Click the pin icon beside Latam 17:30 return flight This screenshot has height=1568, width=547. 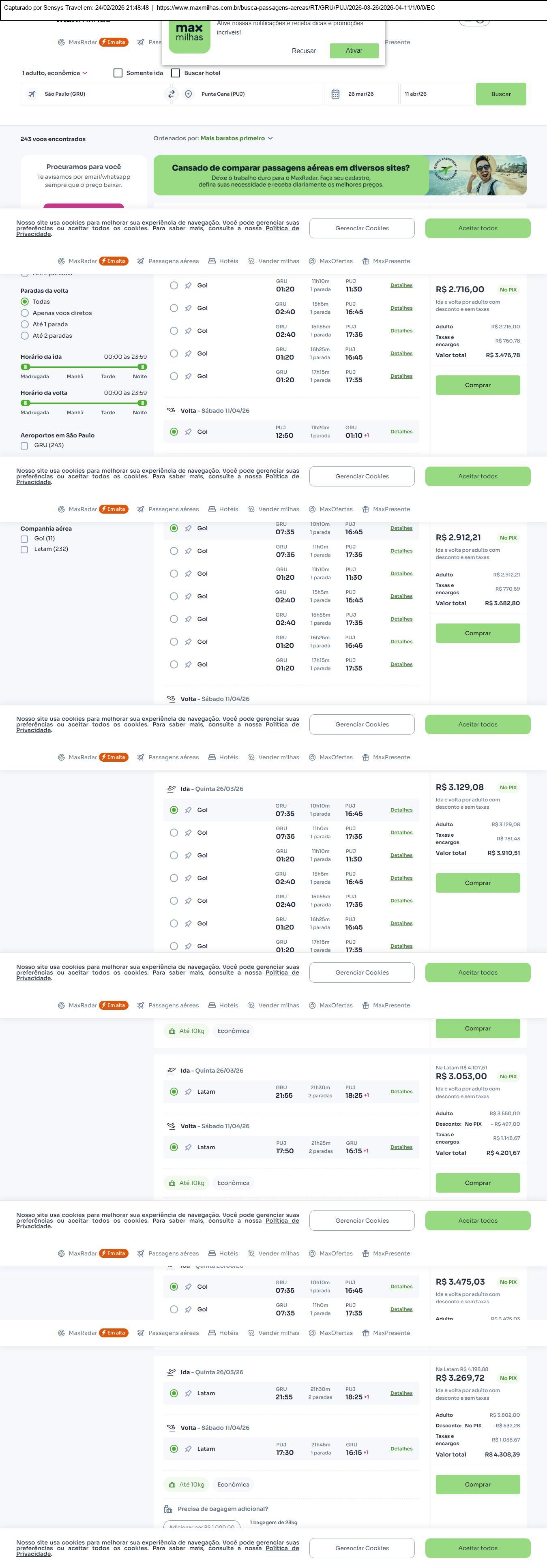(x=188, y=1449)
